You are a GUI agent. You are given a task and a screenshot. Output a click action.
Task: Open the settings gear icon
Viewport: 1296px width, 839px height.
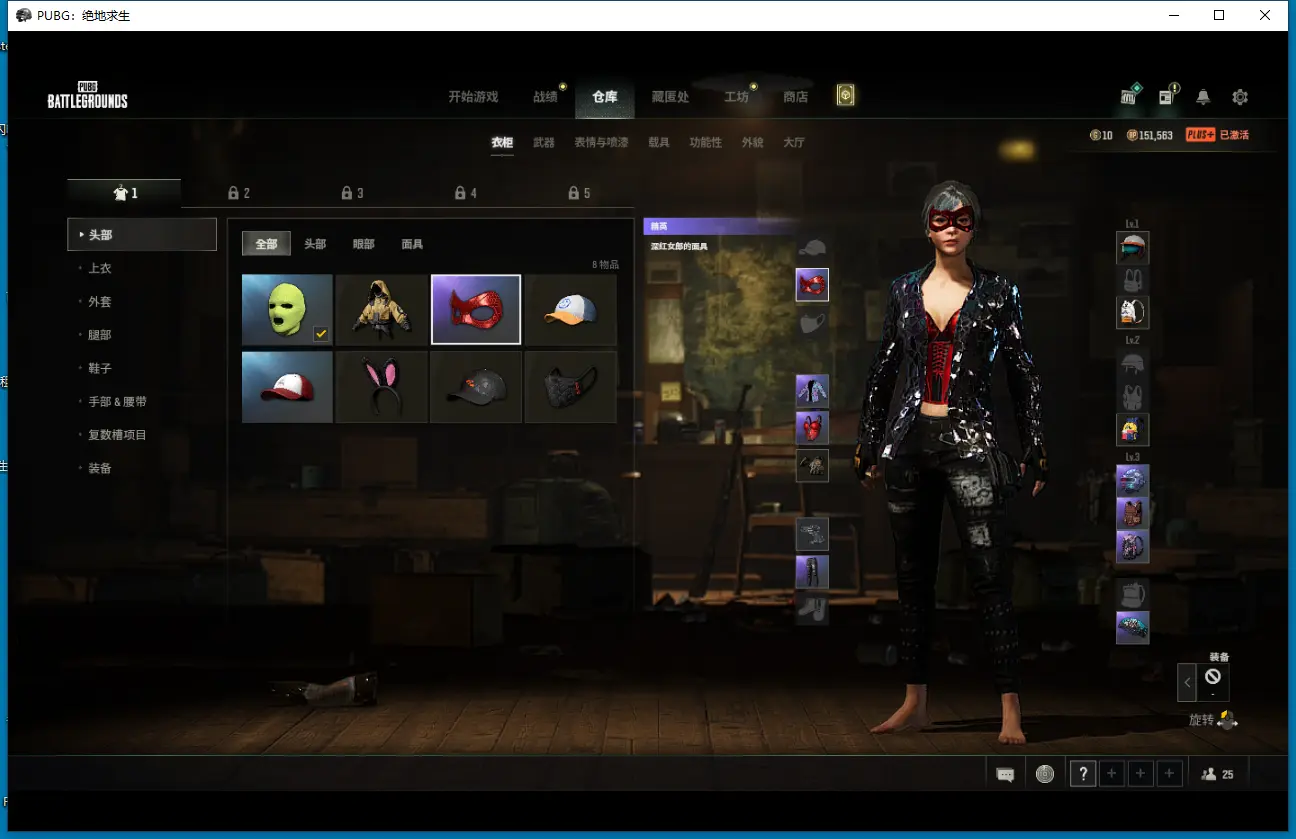[x=1240, y=97]
